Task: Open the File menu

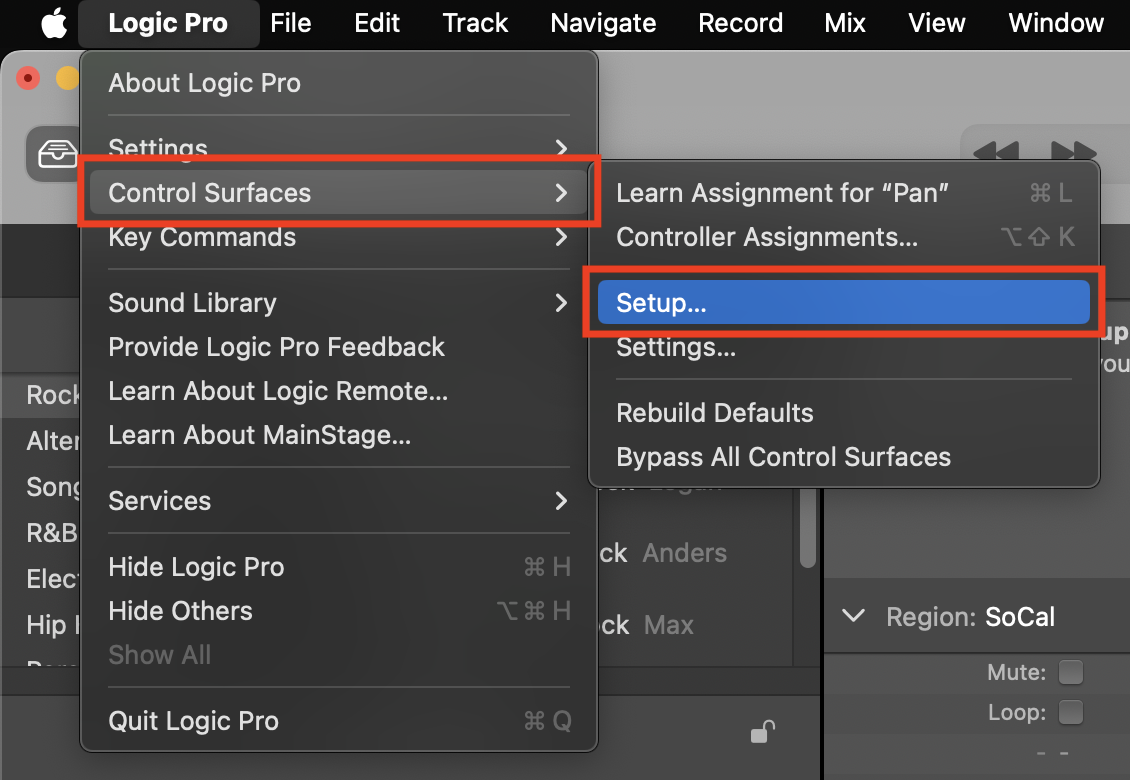Action: pos(290,23)
